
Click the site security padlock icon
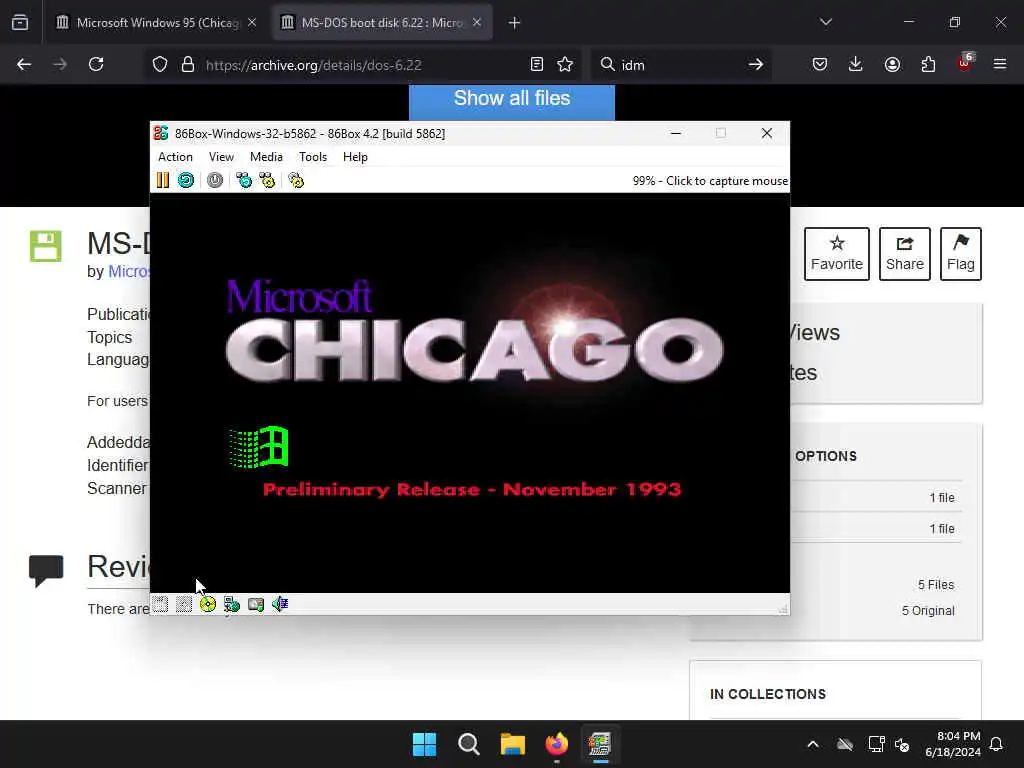click(187, 65)
